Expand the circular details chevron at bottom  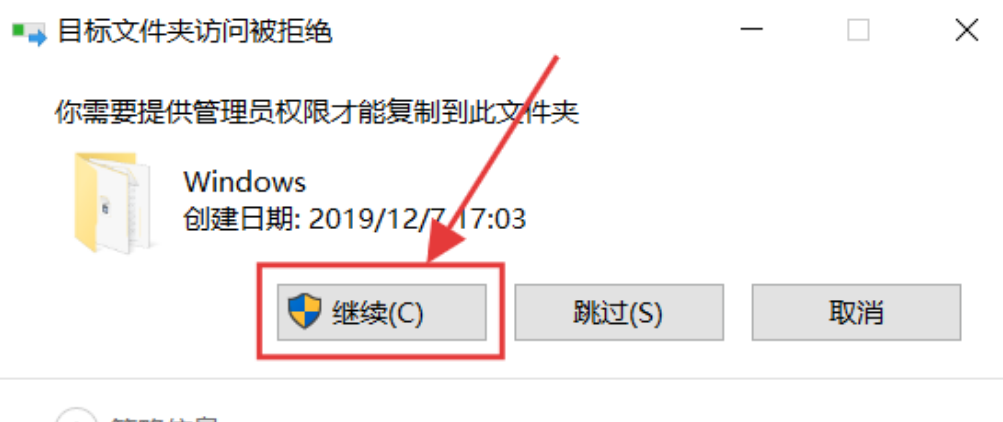click(75, 416)
